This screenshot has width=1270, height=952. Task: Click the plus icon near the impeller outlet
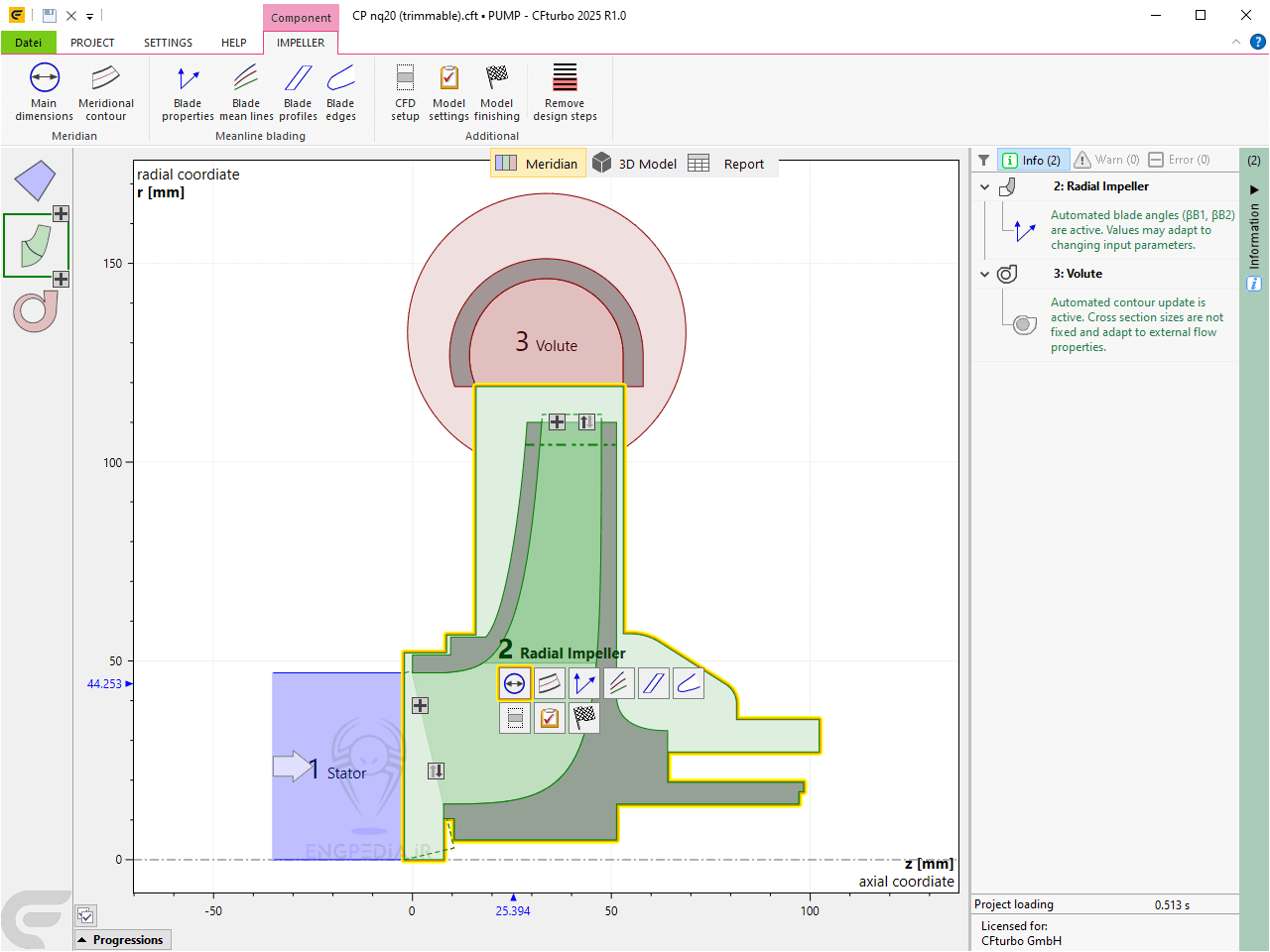(x=557, y=421)
